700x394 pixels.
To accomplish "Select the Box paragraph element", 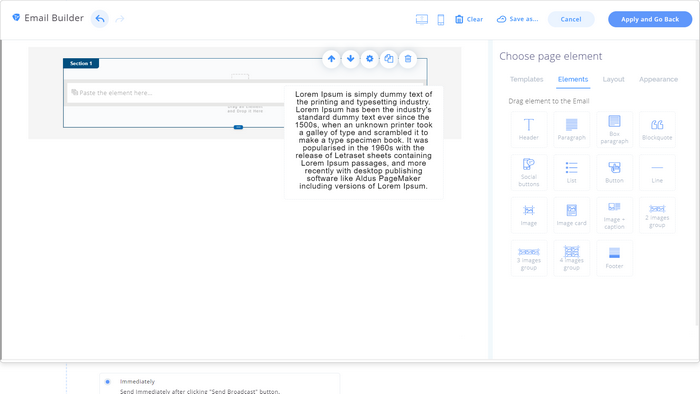I will click(x=614, y=129).
